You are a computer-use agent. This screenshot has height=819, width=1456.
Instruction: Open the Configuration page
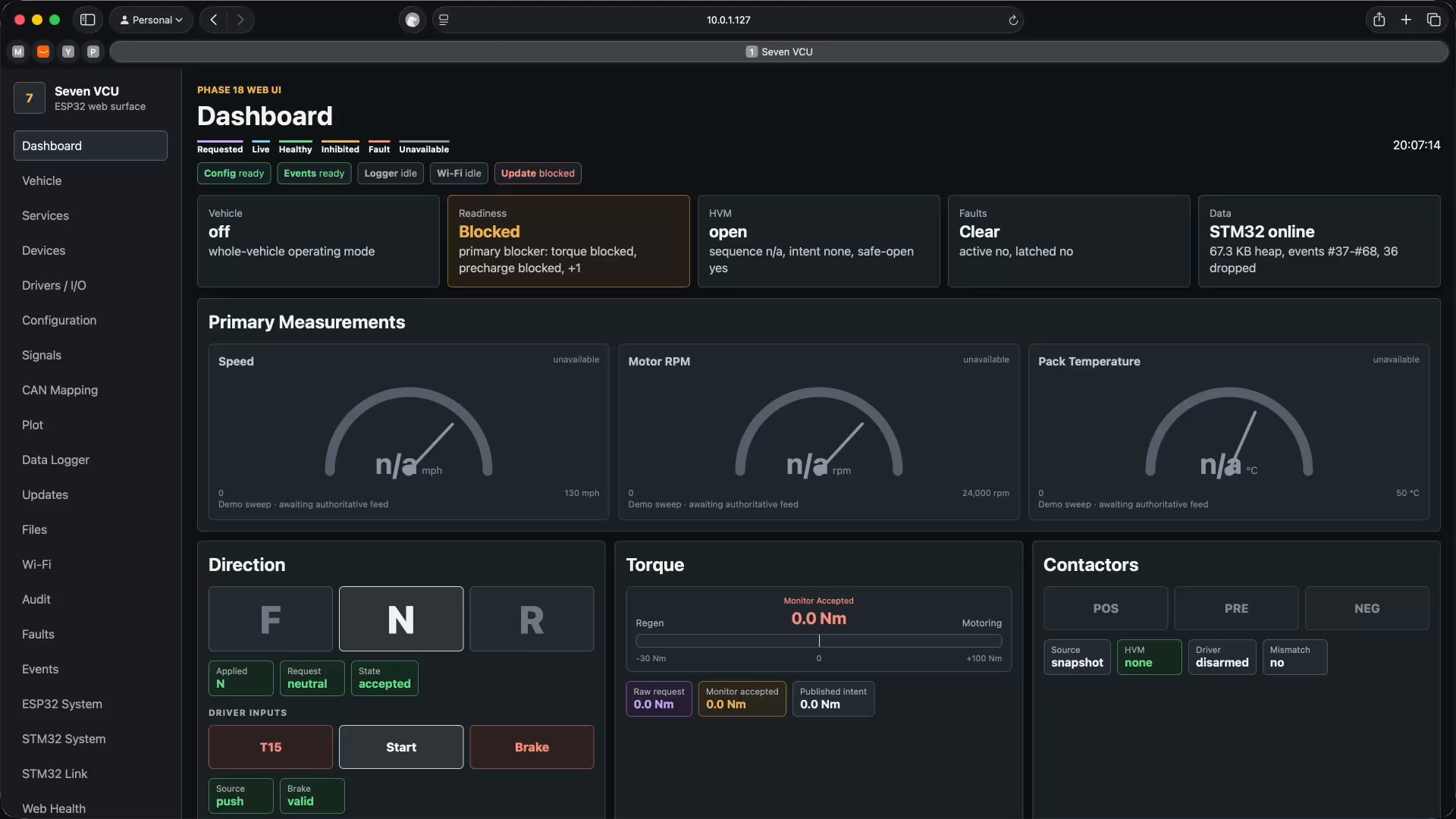pos(90,320)
